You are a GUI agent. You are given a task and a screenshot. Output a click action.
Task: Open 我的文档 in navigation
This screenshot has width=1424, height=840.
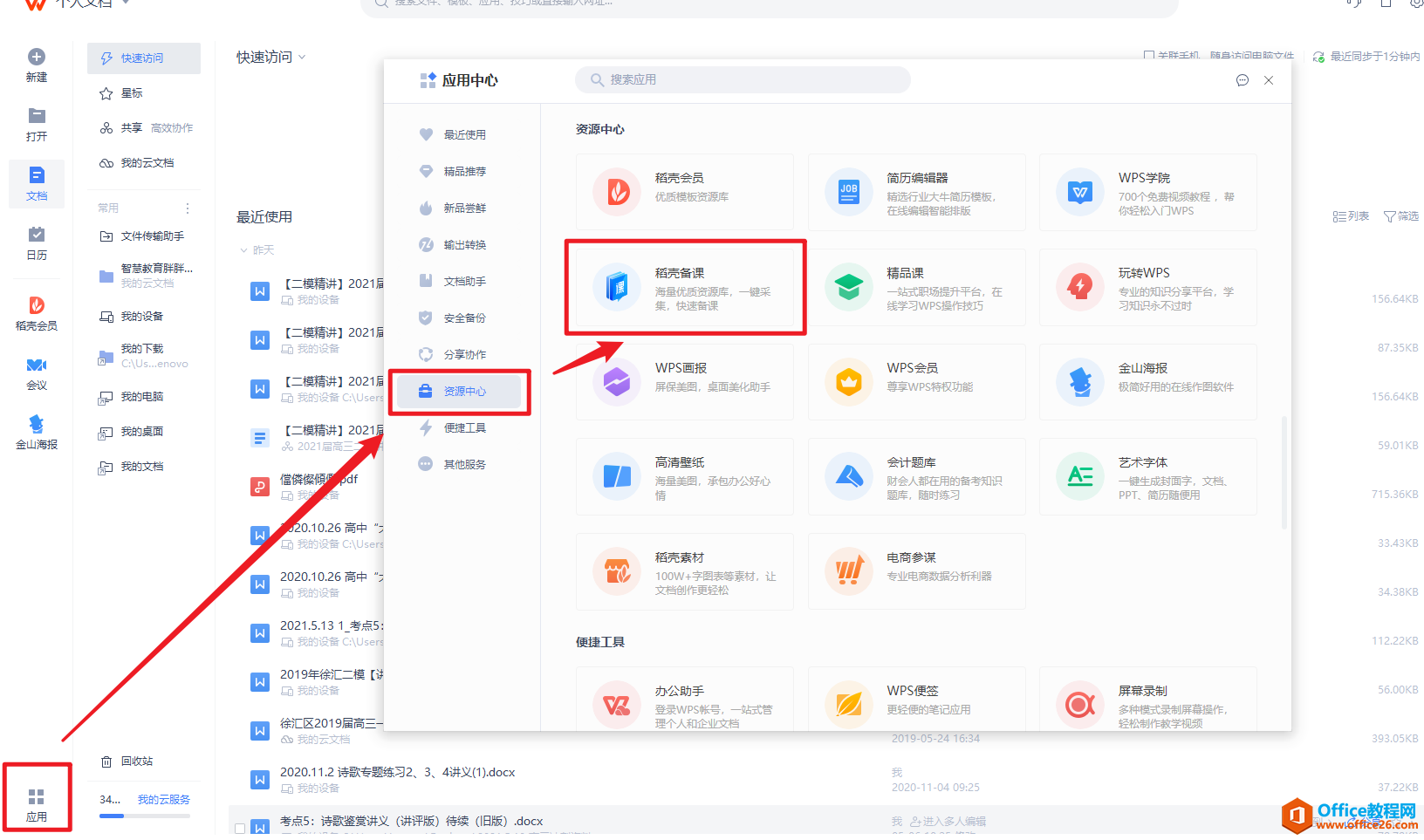coord(144,467)
